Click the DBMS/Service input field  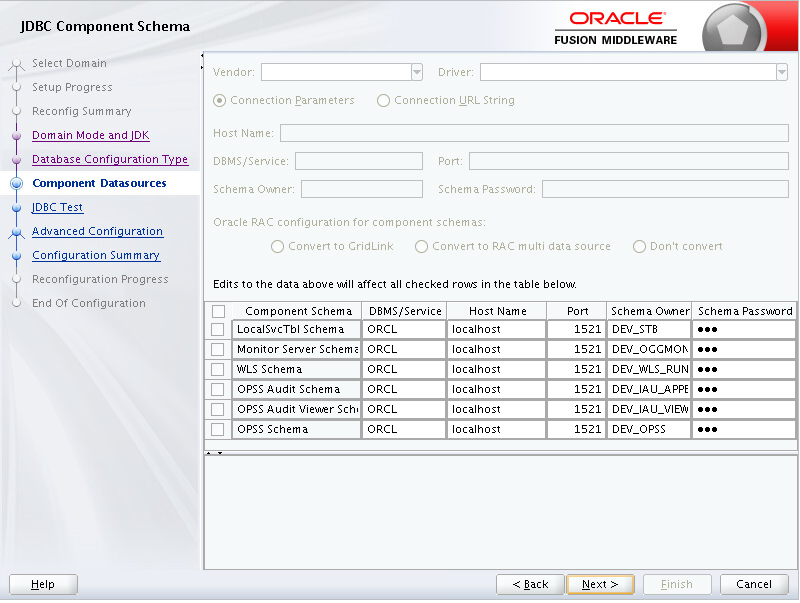coord(359,161)
